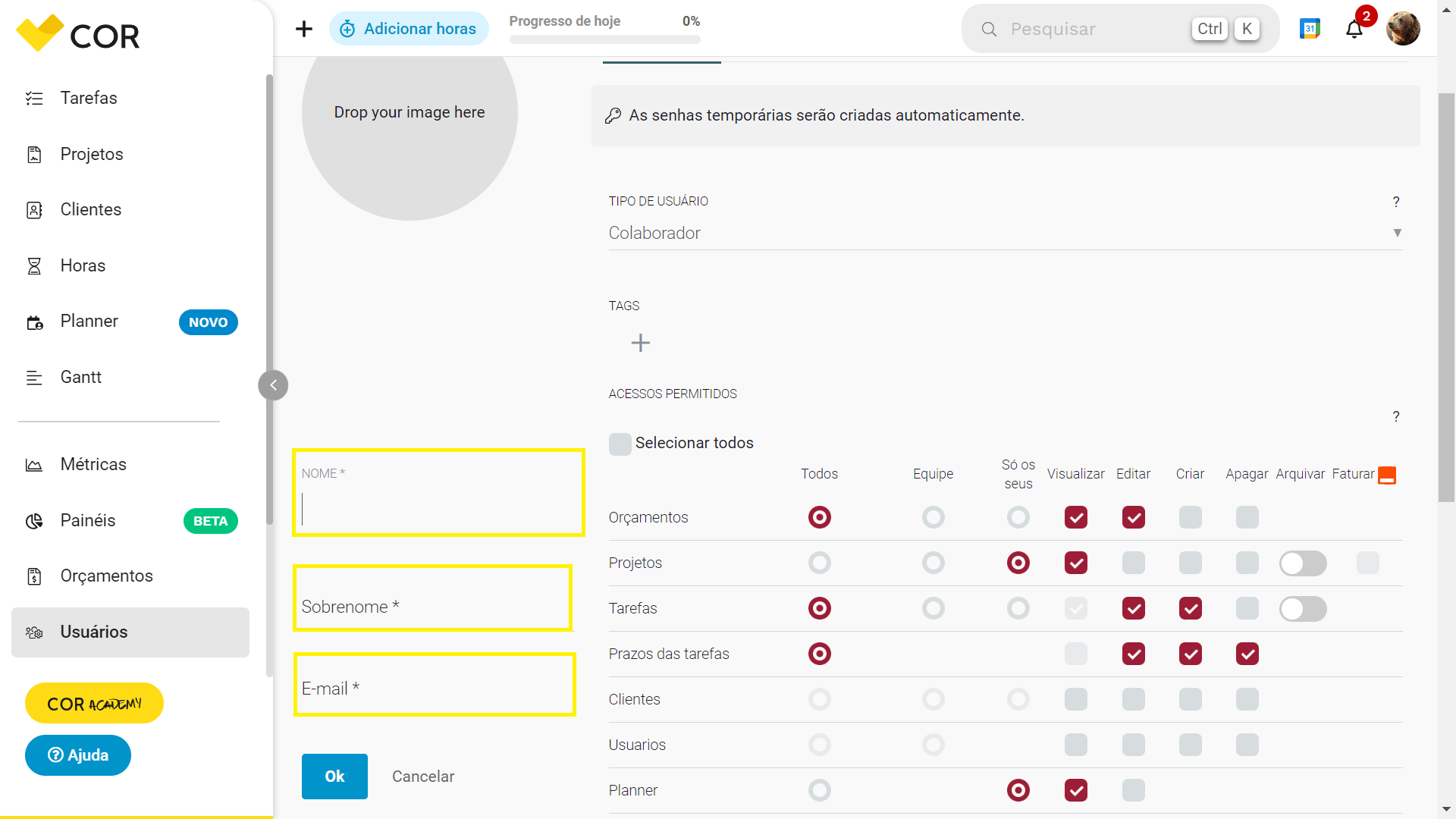
Task: Click the Horas hourglass icon
Action: (x=34, y=266)
